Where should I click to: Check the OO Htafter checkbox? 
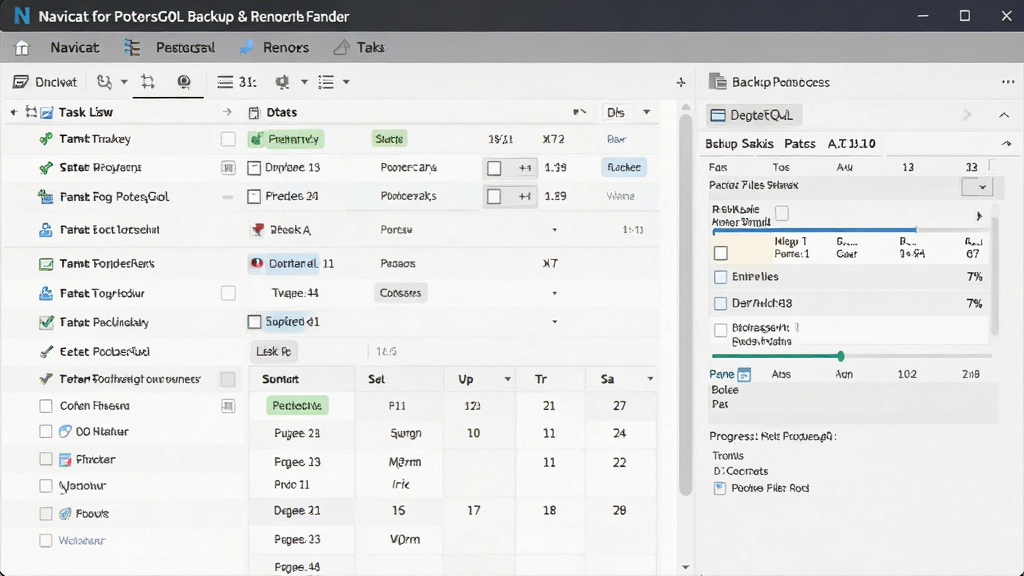(46, 432)
